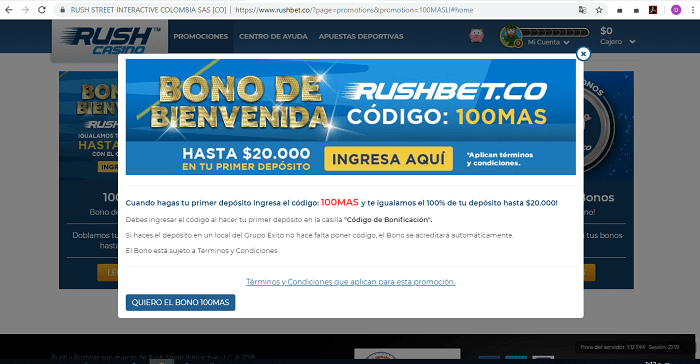Click the HASTA $20.000 banner text

tap(246, 154)
